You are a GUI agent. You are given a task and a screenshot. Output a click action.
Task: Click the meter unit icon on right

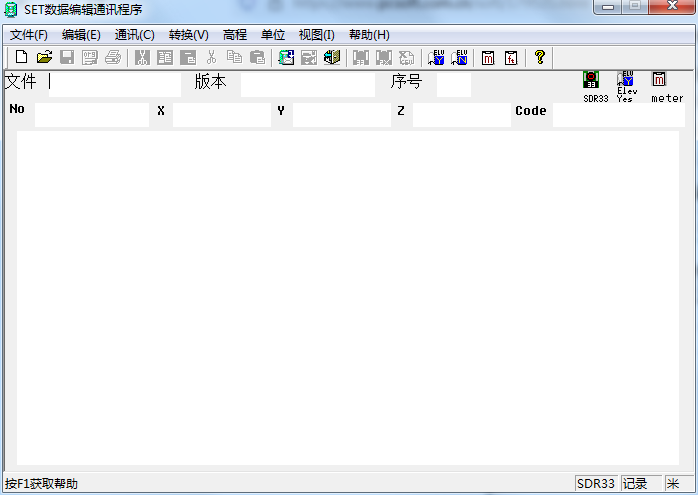pos(659,80)
